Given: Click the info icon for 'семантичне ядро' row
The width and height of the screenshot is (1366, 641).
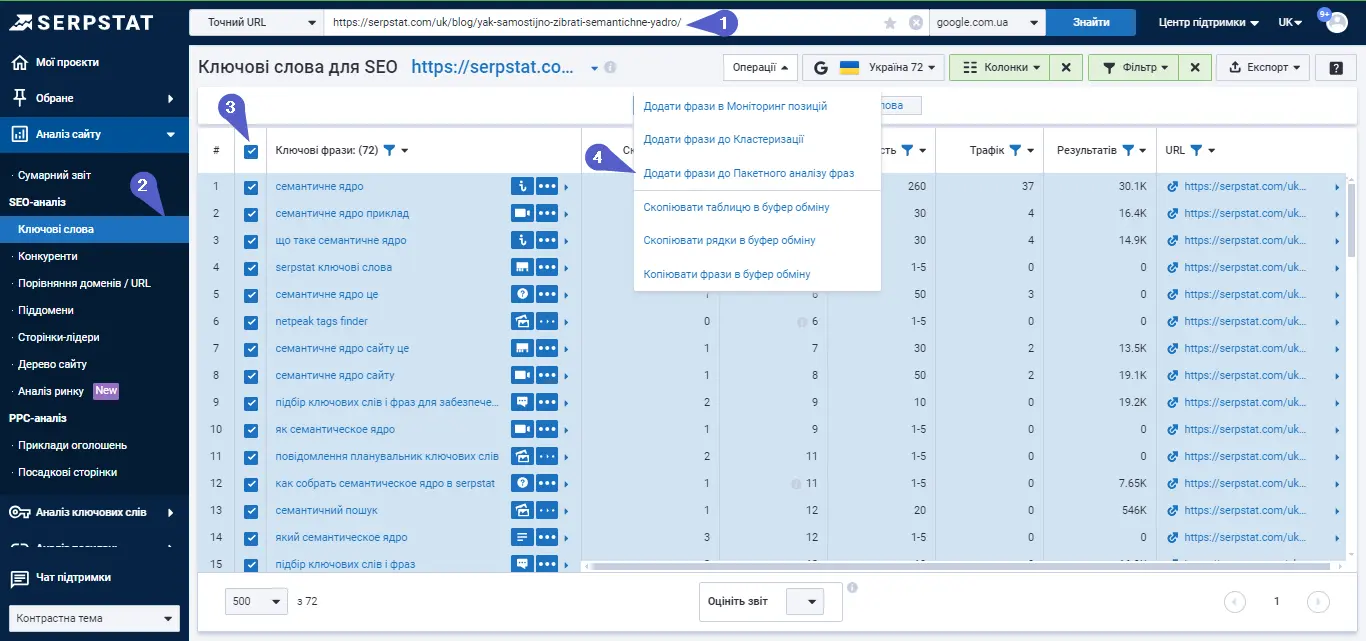Looking at the screenshot, I should pyautogui.click(x=521, y=186).
